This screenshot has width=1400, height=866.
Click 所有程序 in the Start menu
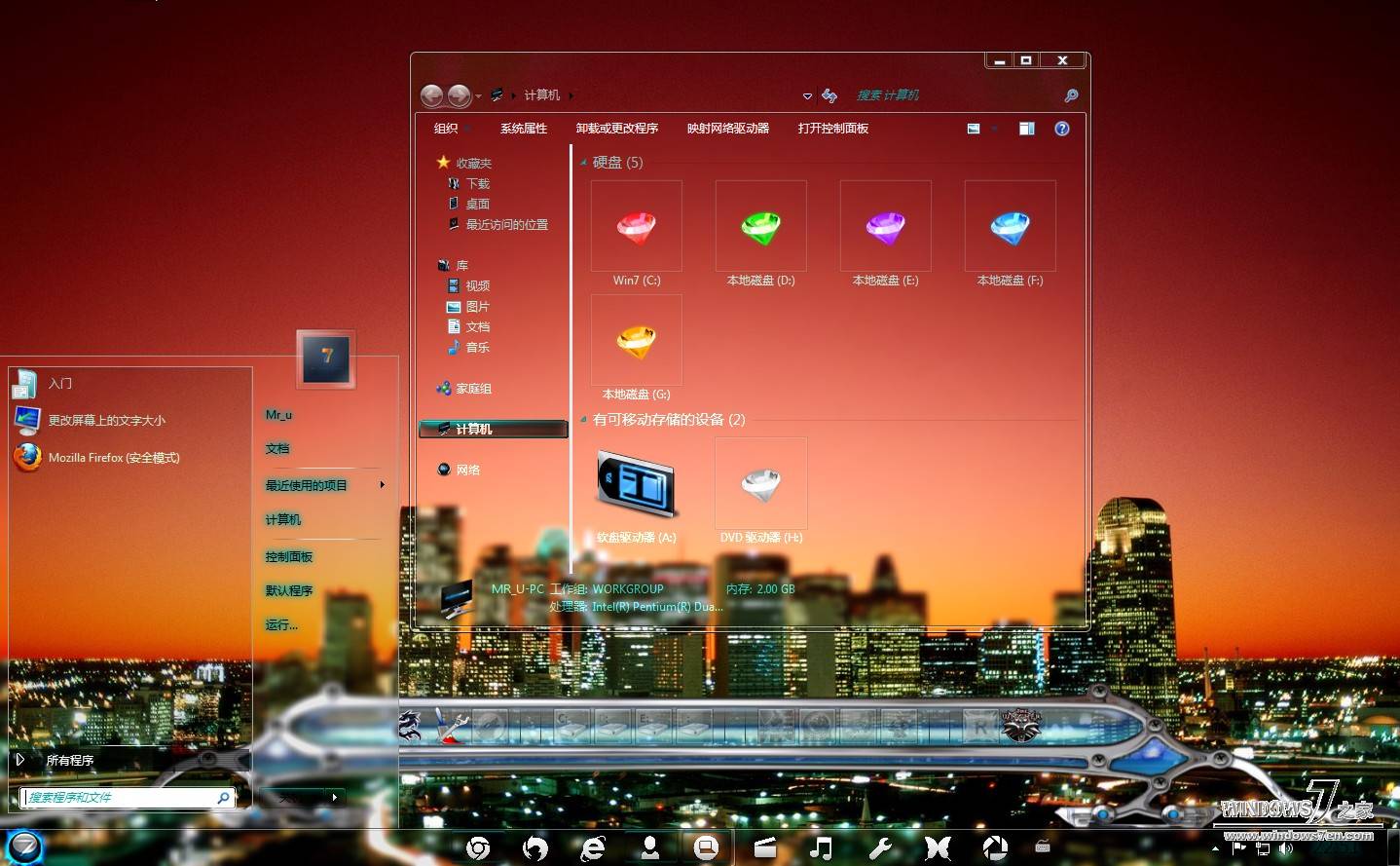69,760
